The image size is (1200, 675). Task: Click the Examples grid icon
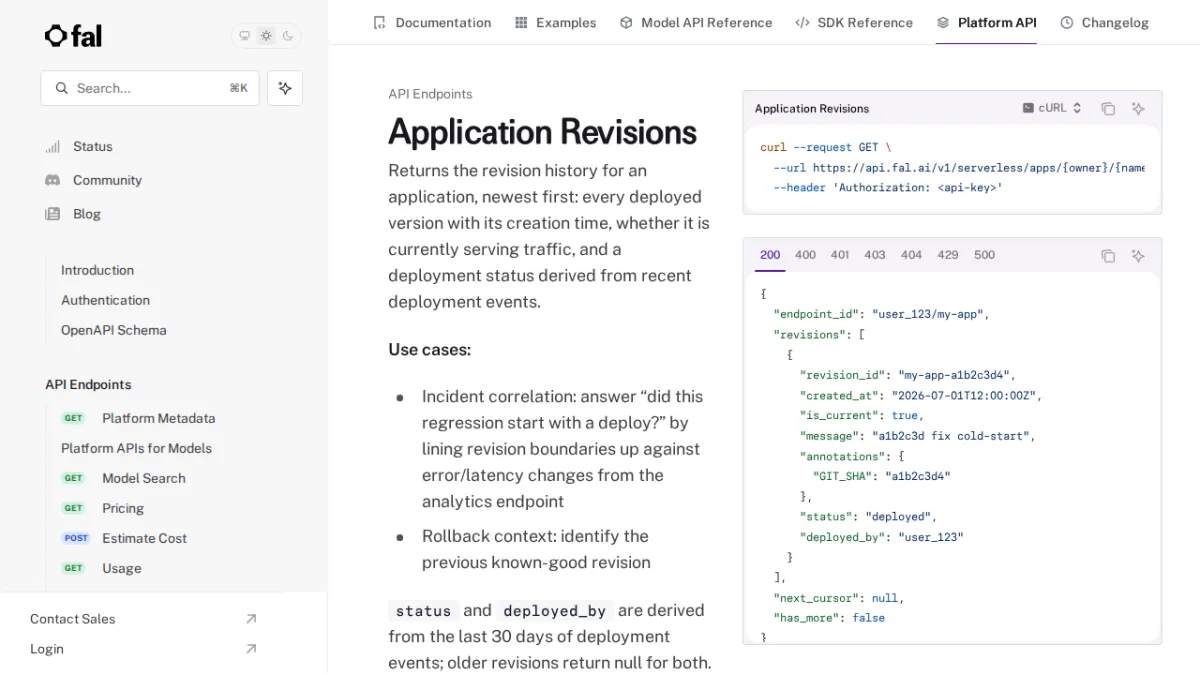coord(521,22)
